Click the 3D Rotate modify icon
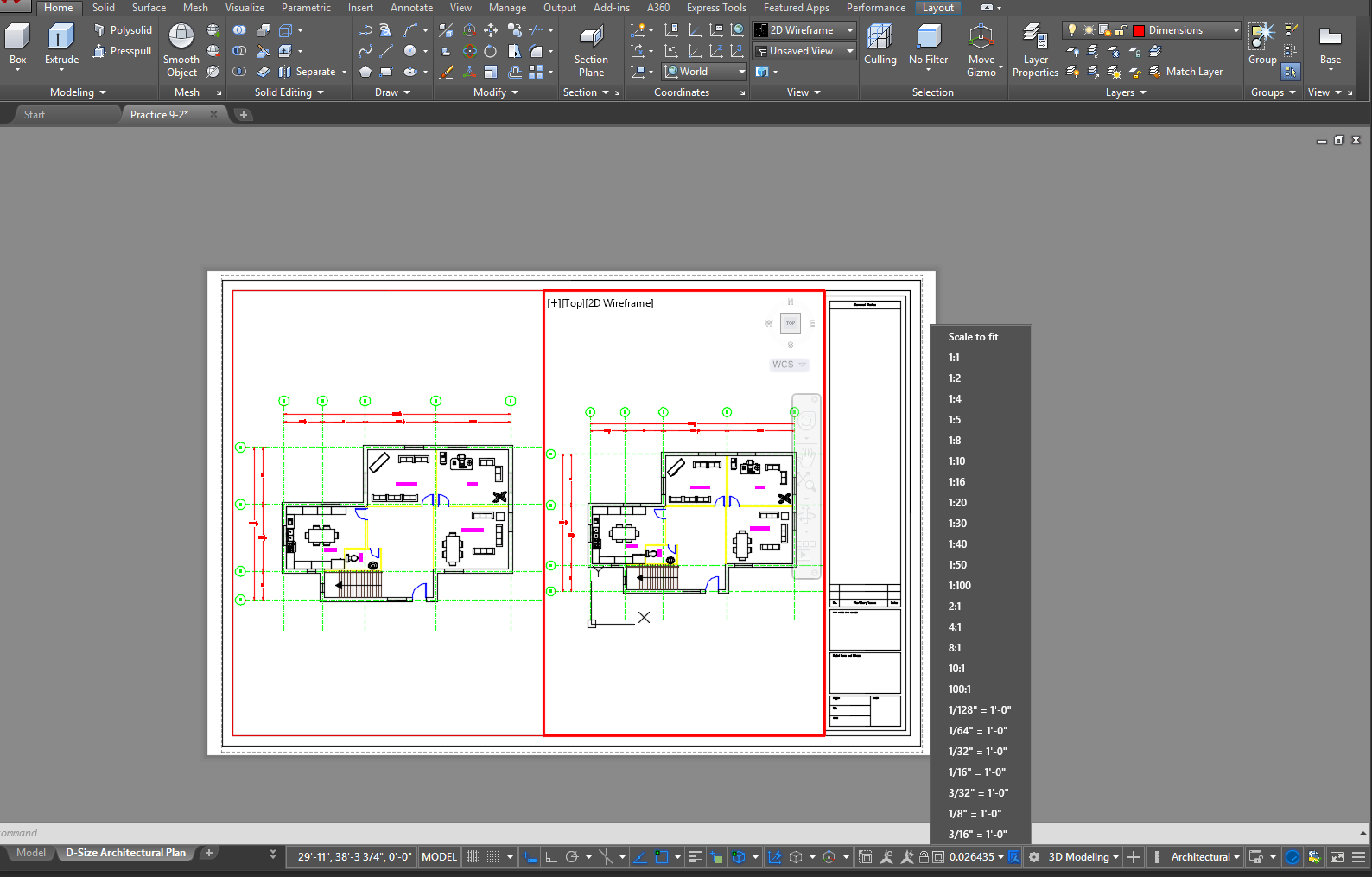Image resolution: width=1372 pixels, height=877 pixels. 470,51
